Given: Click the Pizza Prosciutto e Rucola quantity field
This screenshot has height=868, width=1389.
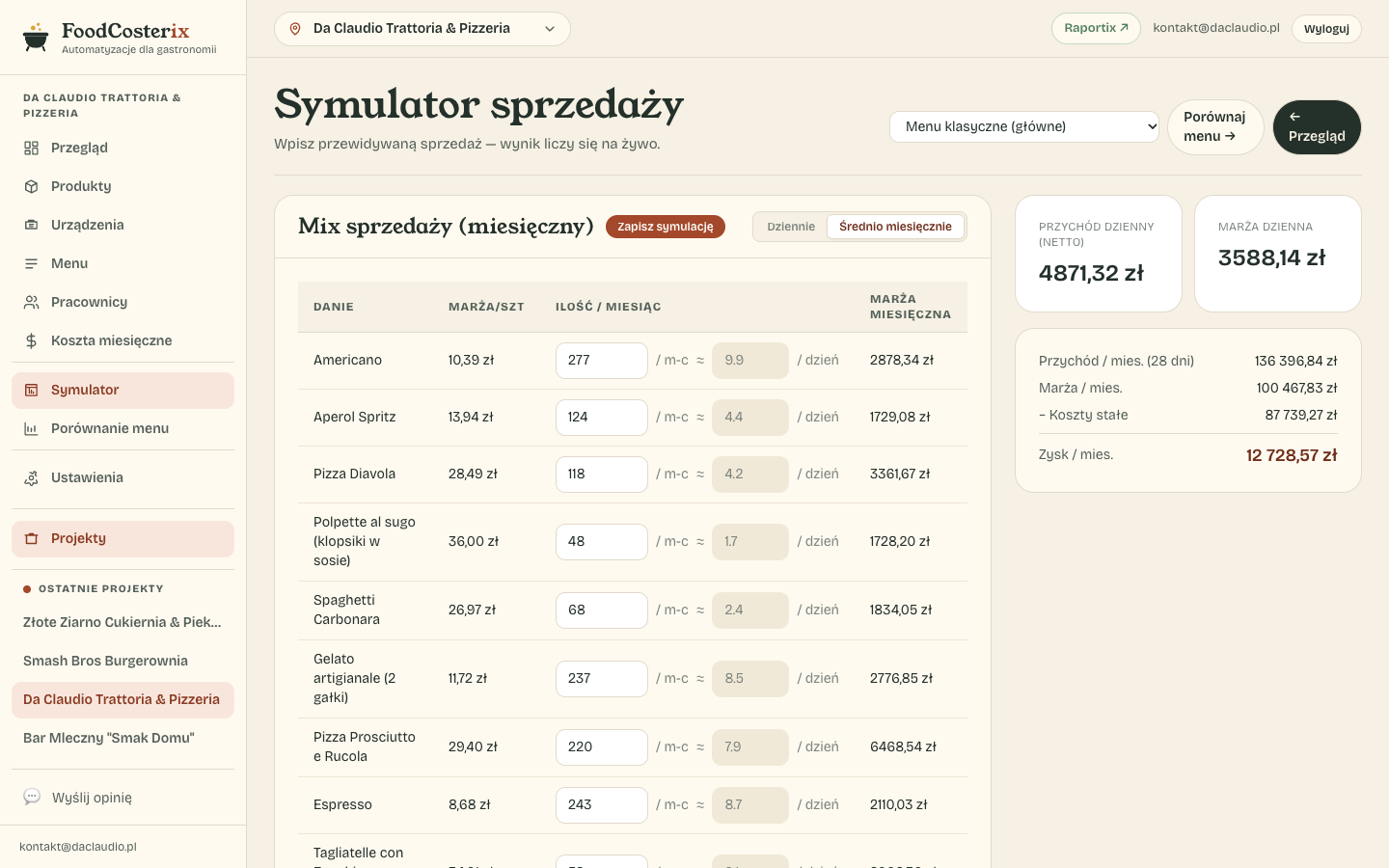Looking at the screenshot, I should point(602,747).
